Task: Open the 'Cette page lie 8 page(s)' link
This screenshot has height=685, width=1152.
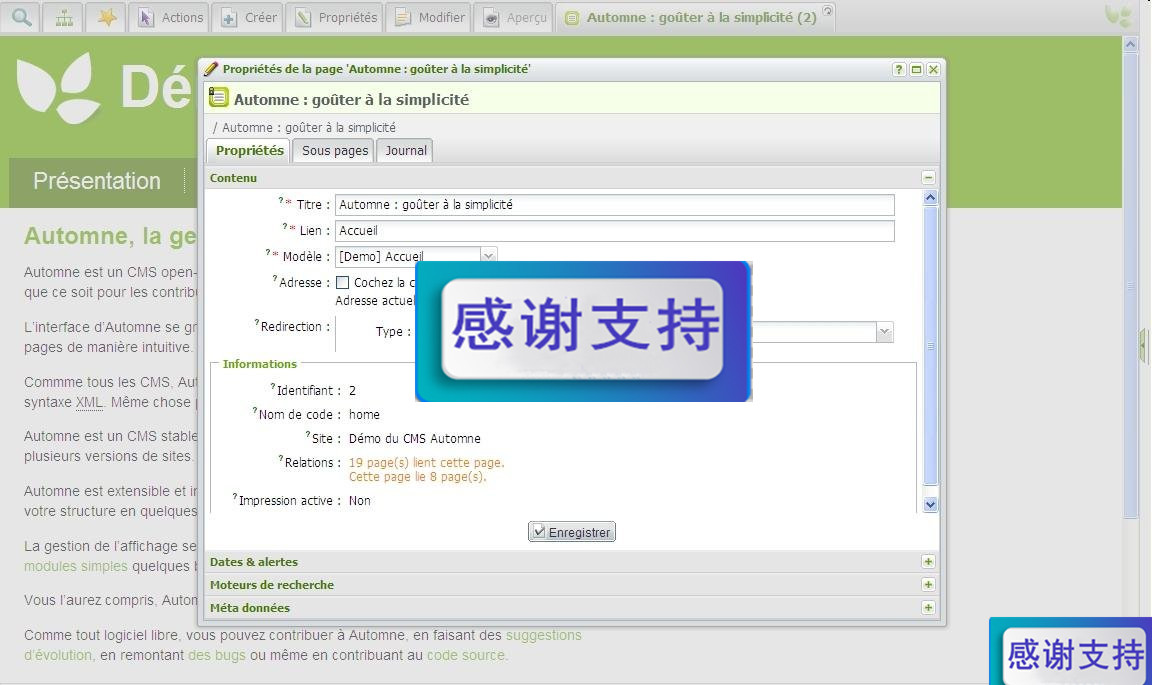Action: click(x=417, y=476)
